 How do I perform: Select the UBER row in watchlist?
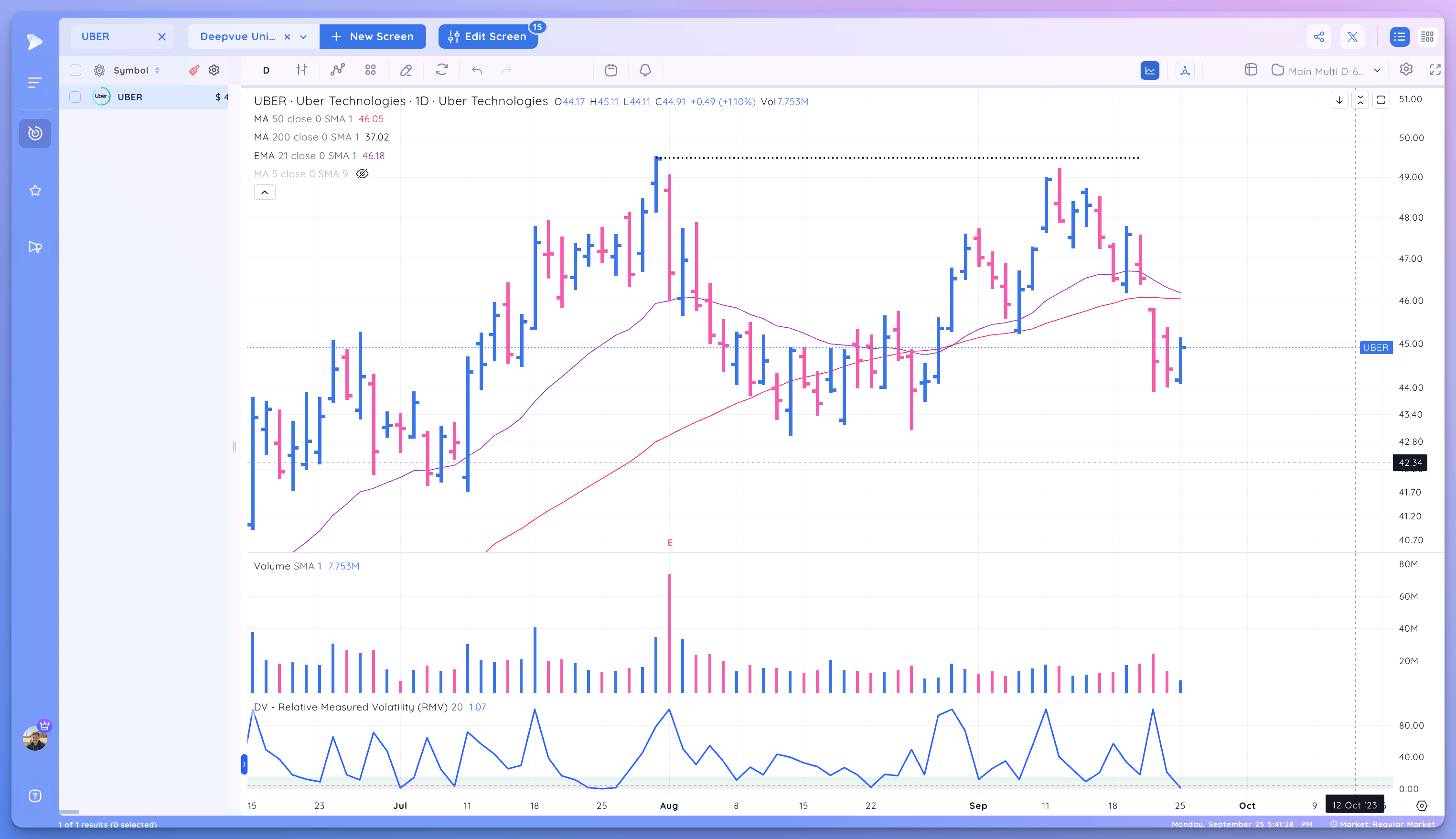click(144, 97)
